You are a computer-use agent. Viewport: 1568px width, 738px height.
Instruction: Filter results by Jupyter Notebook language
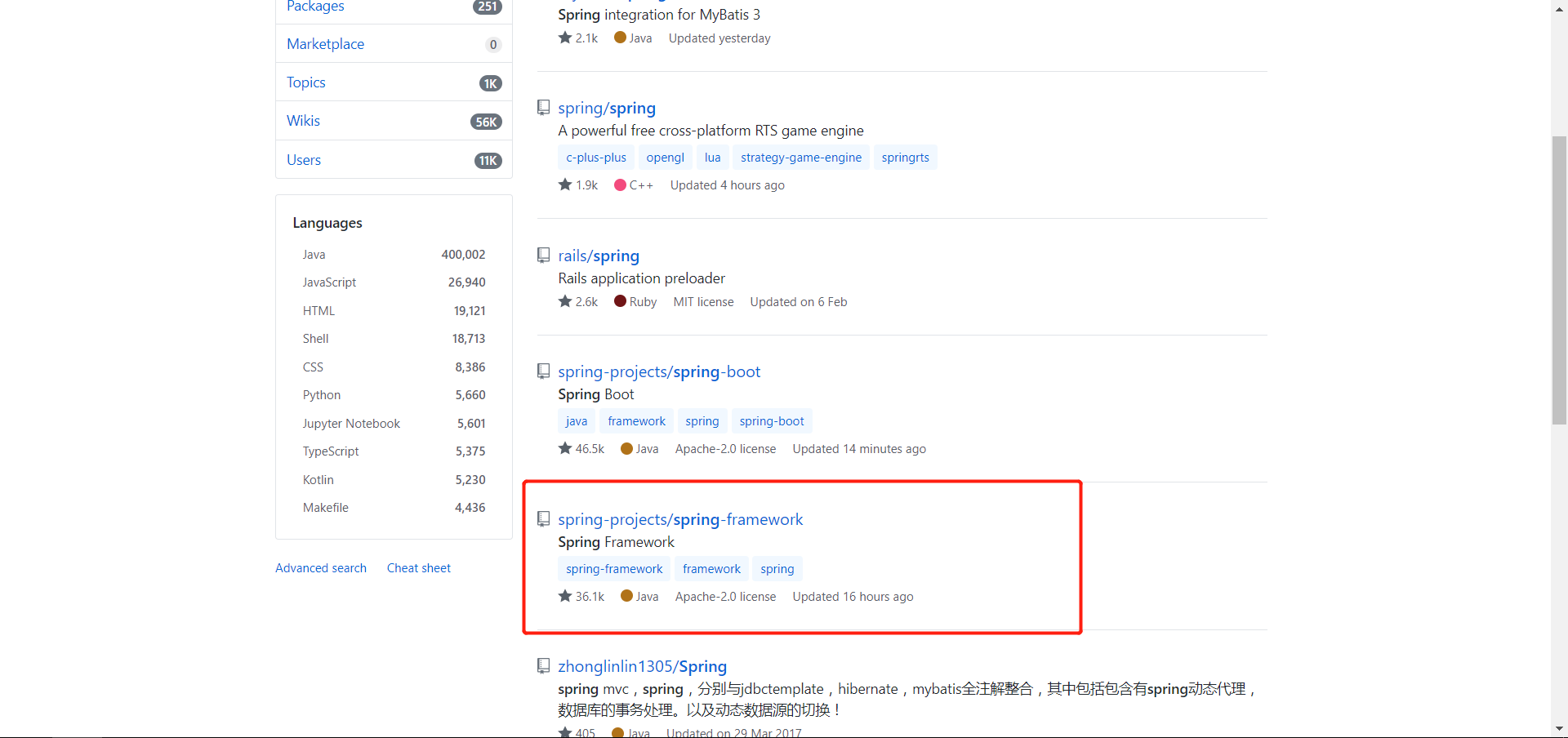click(394, 424)
